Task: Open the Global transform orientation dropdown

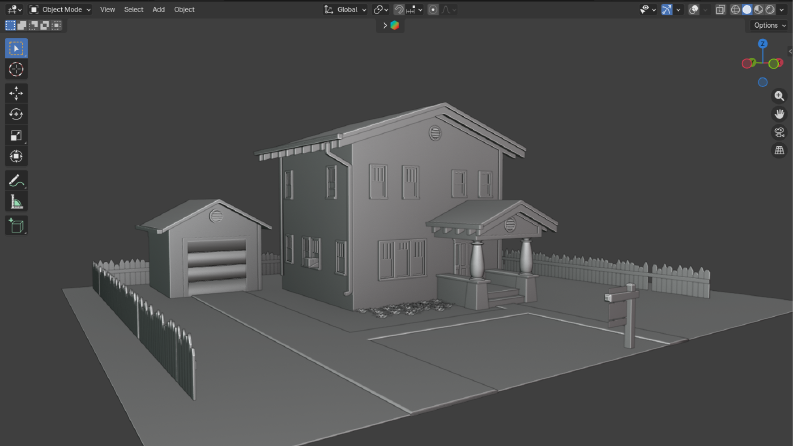Action: [x=345, y=10]
